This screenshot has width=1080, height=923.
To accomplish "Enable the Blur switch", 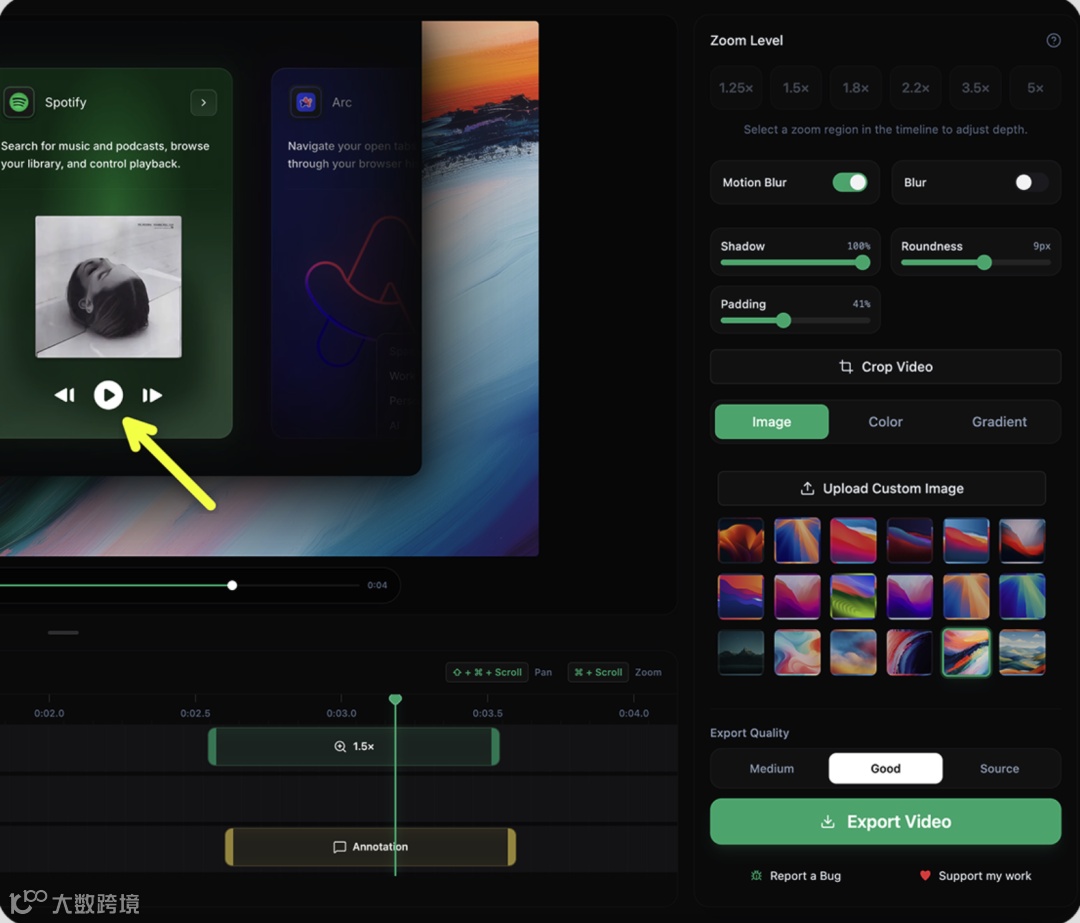I will pyautogui.click(x=1031, y=183).
